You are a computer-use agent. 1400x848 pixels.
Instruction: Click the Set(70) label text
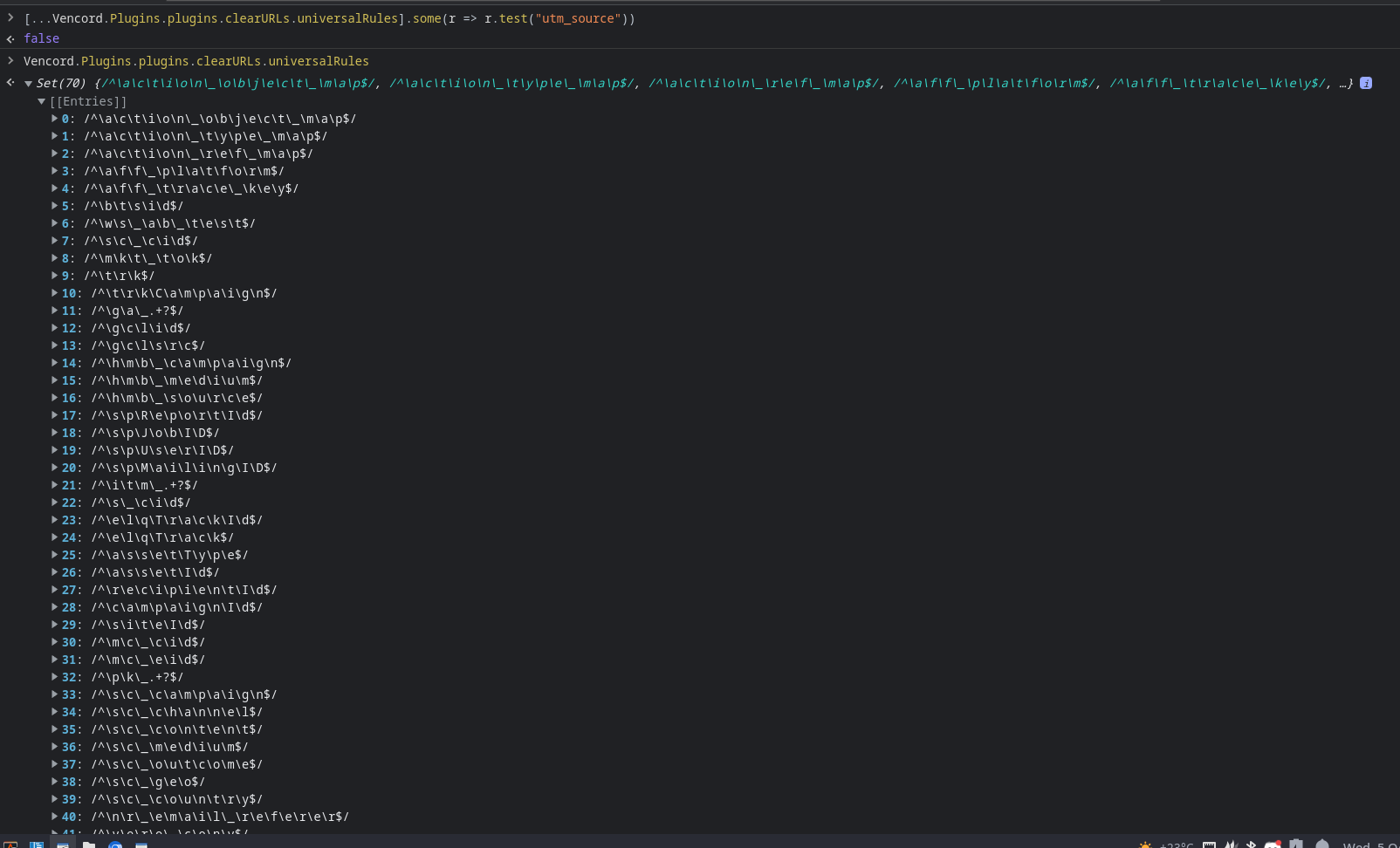[x=61, y=84]
